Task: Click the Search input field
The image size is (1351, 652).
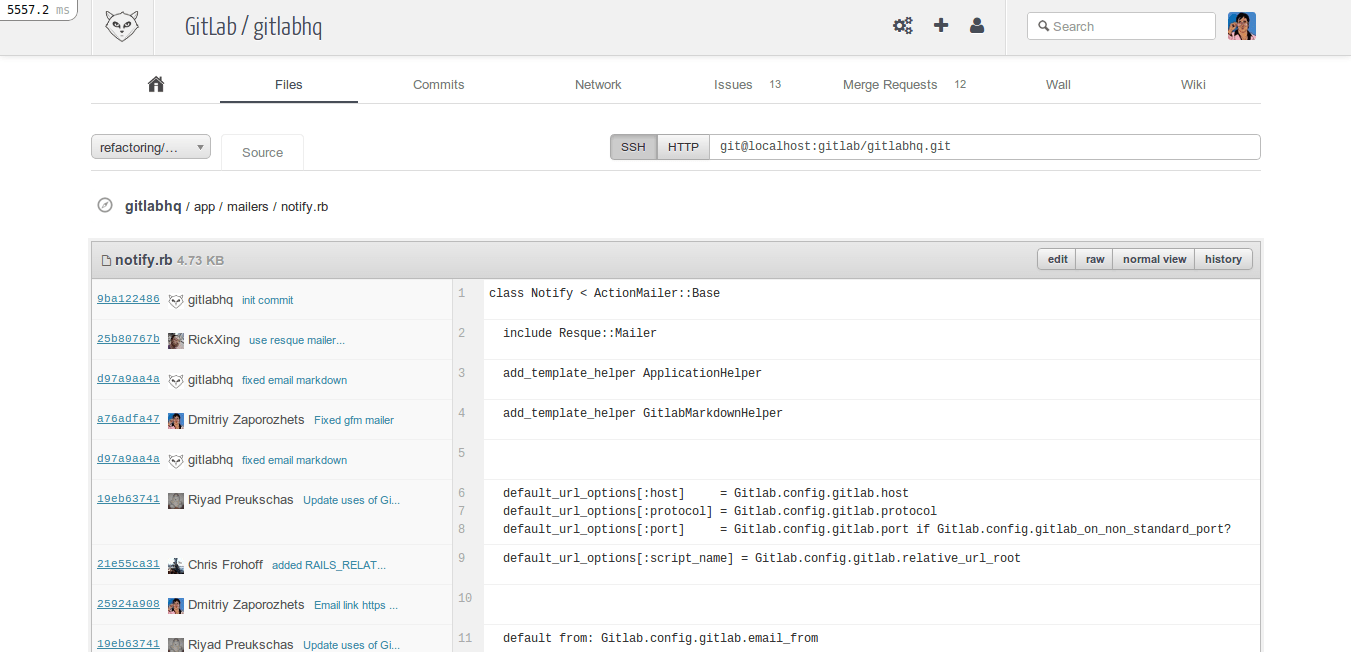Action: 1130,27
